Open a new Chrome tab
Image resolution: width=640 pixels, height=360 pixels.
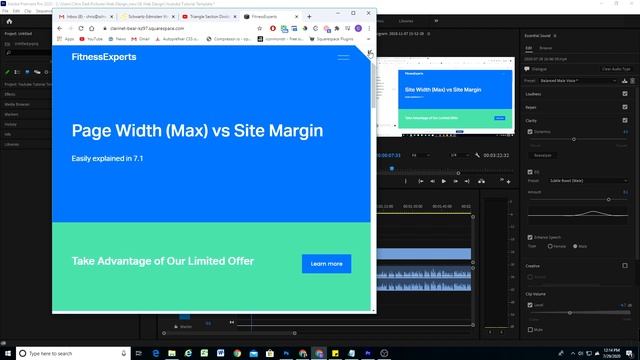click(309, 17)
